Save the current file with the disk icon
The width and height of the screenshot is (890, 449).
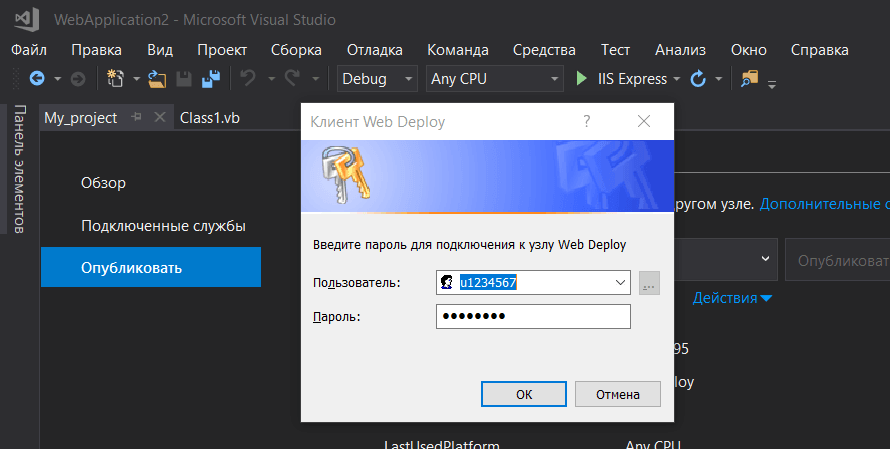tap(184, 79)
